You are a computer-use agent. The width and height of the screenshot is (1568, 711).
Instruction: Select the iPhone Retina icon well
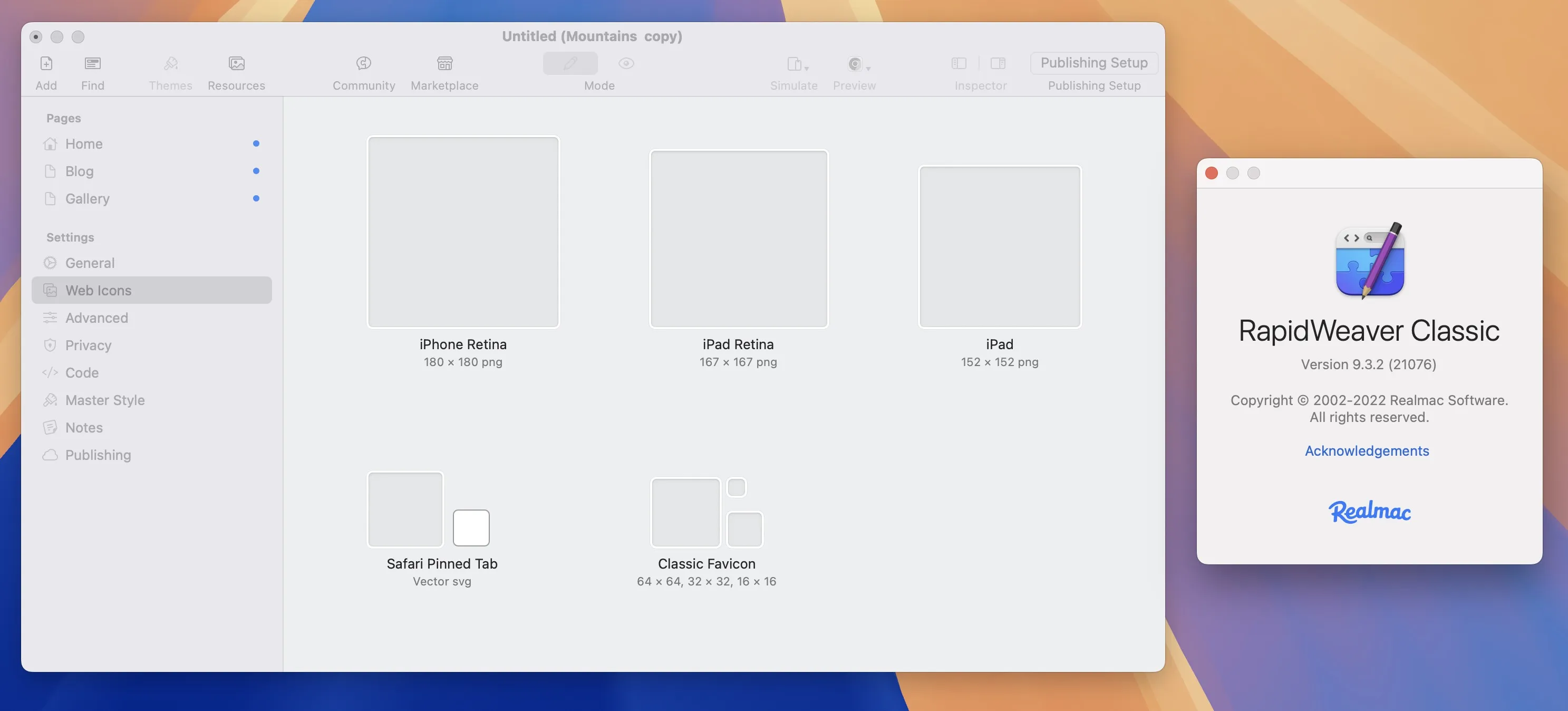point(462,232)
